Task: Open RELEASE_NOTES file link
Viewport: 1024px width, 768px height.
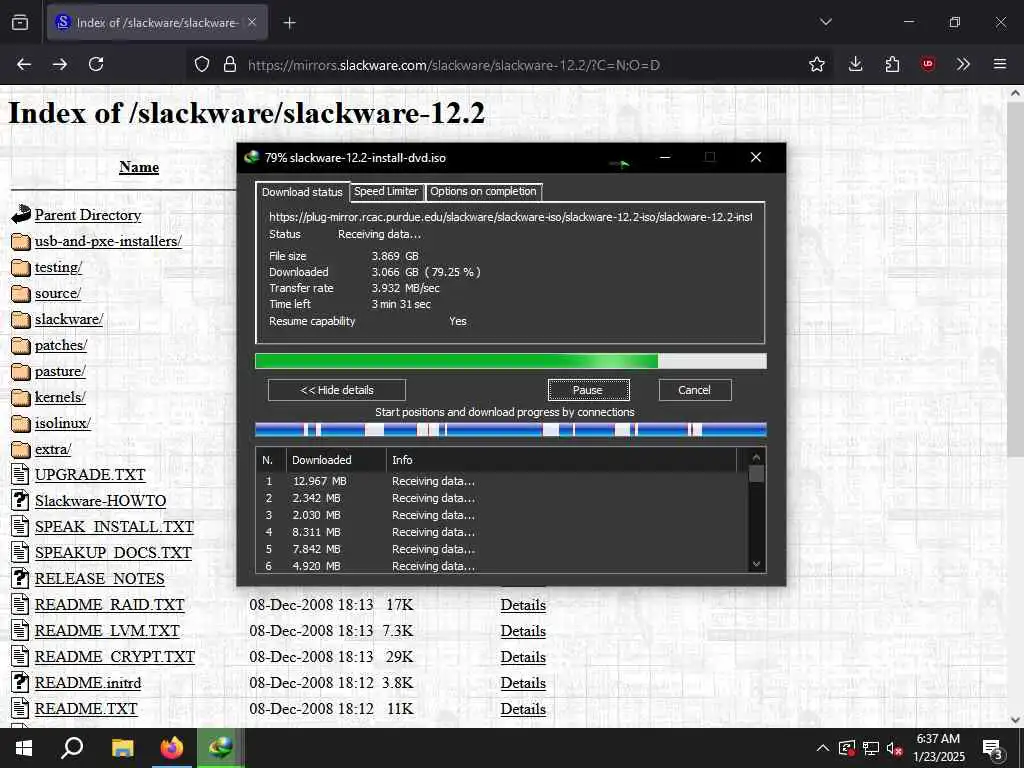Action: tap(100, 579)
